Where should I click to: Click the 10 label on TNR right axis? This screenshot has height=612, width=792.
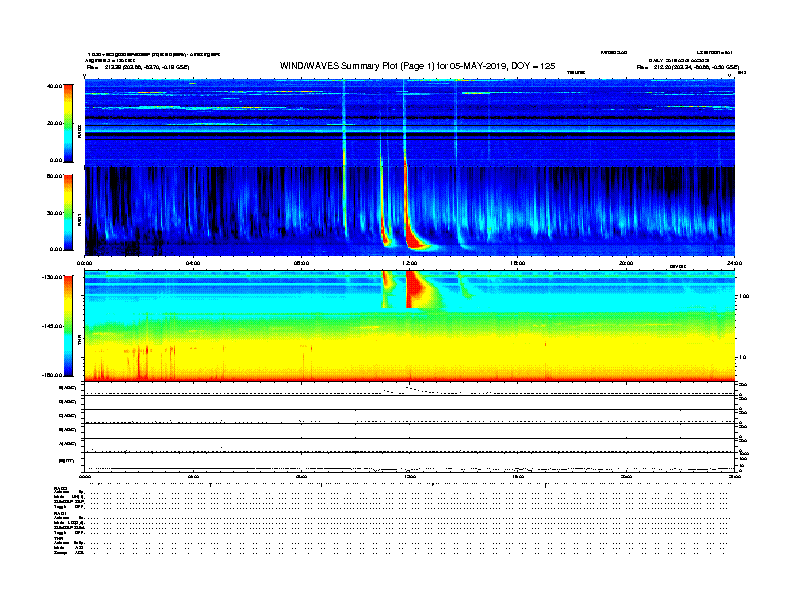point(742,358)
